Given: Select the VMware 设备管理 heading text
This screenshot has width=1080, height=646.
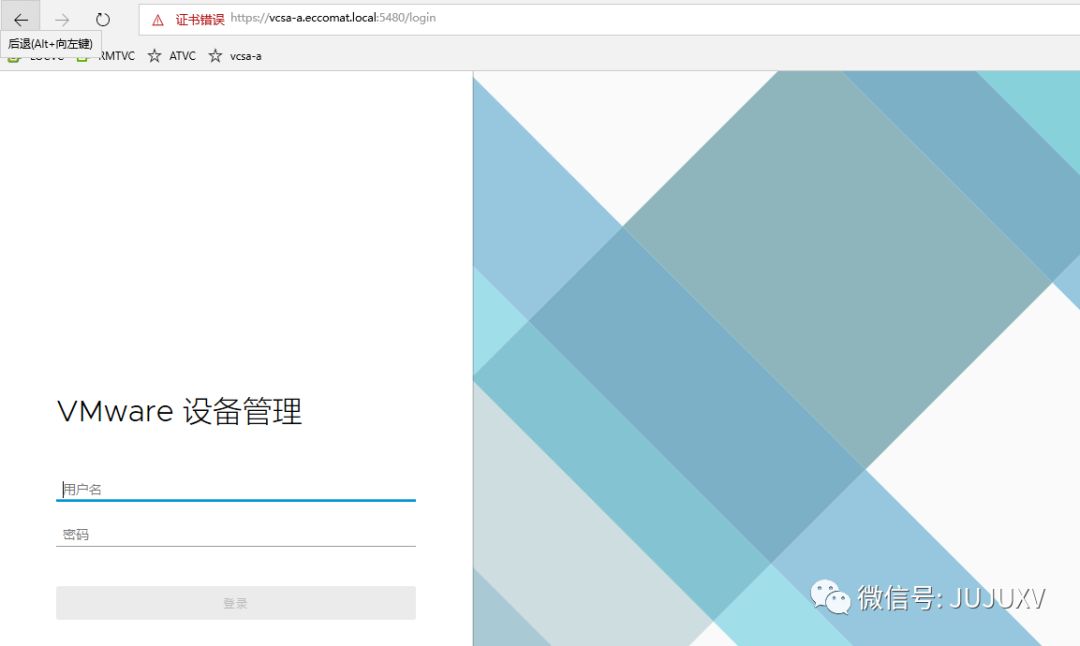Looking at the screenshot, I should 179,411.
